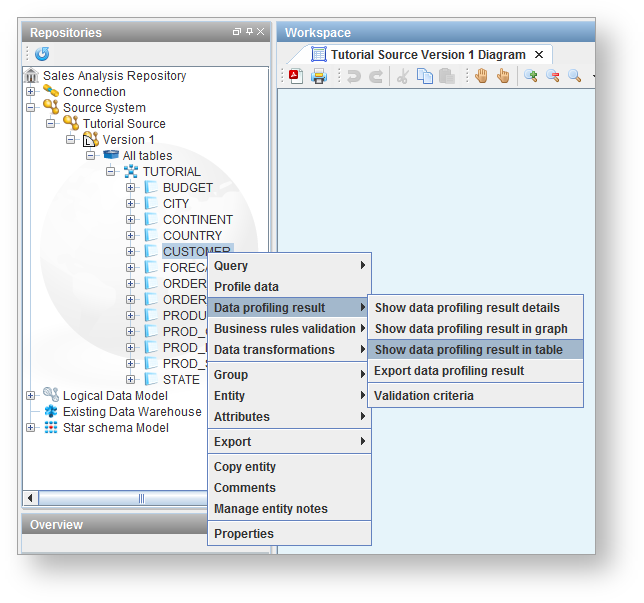This screenshot has height=603, width=644.
Task: Click the copy icon in toolbar
Action: pos(425,76)
